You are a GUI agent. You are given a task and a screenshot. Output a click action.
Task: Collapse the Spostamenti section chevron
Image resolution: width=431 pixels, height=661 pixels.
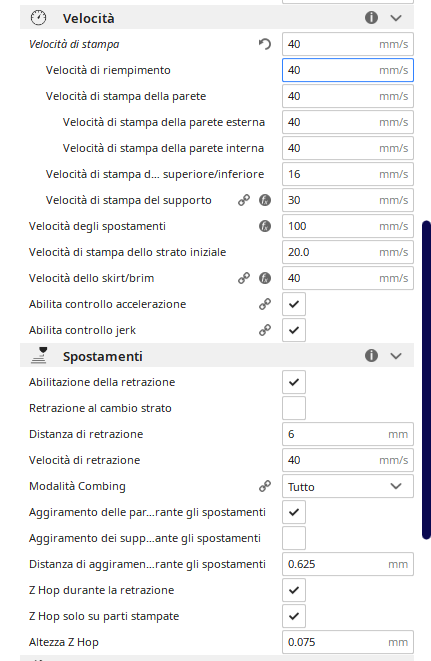point(396,356)
